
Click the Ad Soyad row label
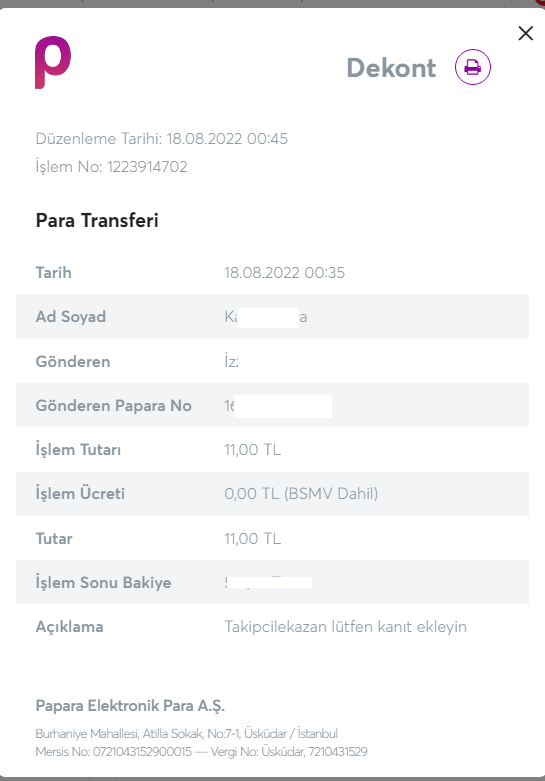(70, 317)
